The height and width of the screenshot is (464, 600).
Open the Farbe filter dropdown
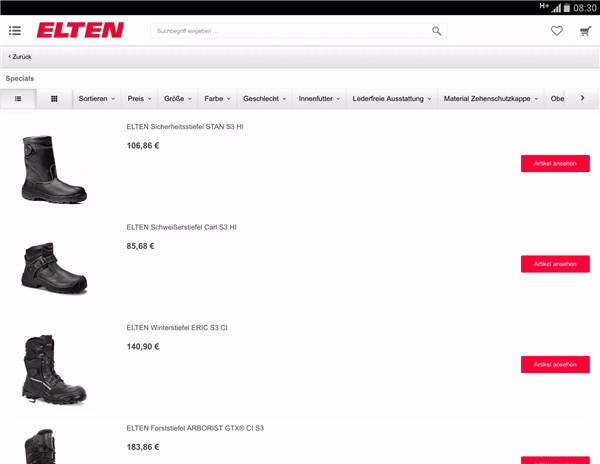click(x=217, y=99)
